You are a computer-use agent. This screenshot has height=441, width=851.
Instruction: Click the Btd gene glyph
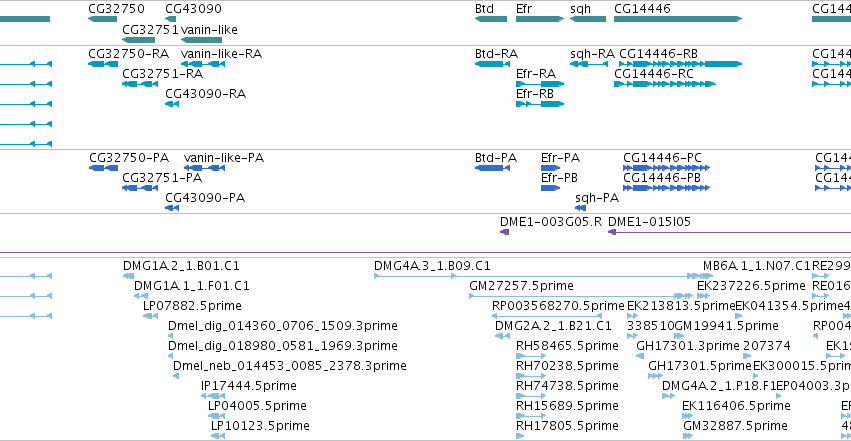click(491, 19)
